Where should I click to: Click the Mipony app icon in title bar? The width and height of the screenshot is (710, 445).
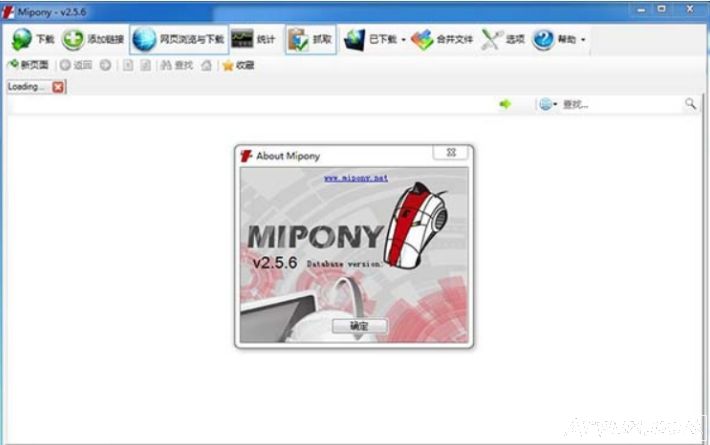8,12
